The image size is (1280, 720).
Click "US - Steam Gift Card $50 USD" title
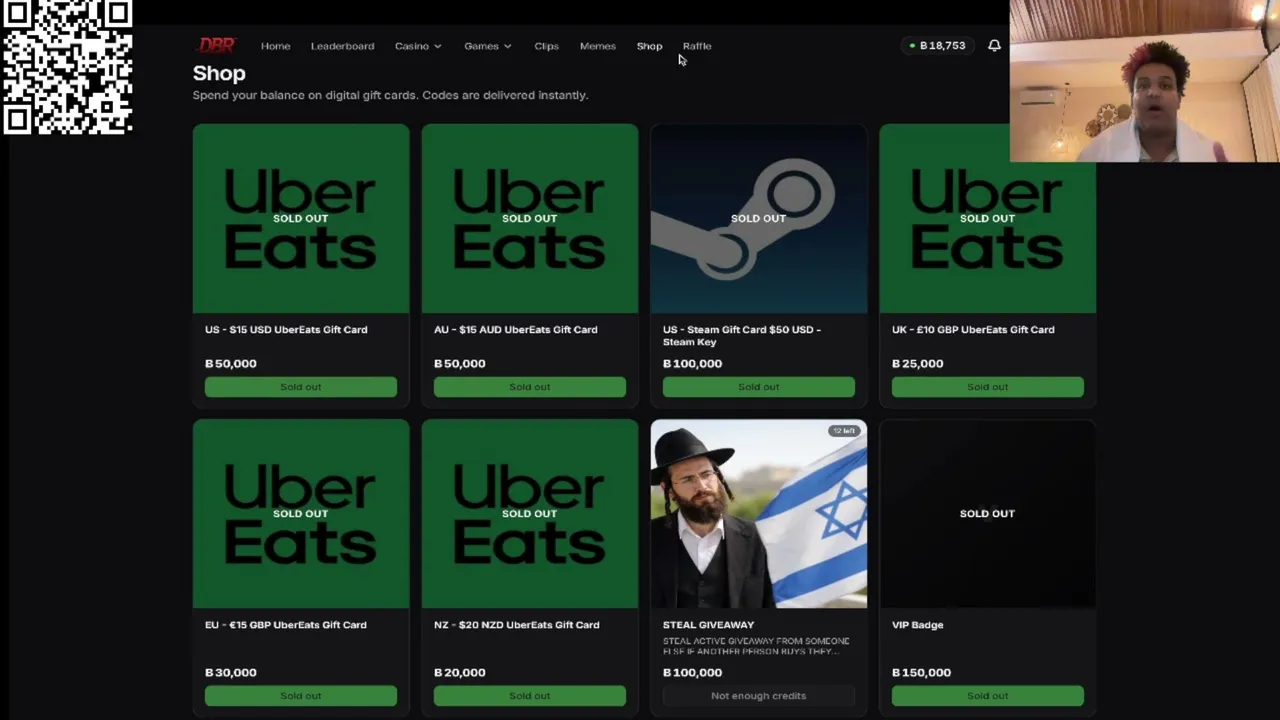coord(741,335)
